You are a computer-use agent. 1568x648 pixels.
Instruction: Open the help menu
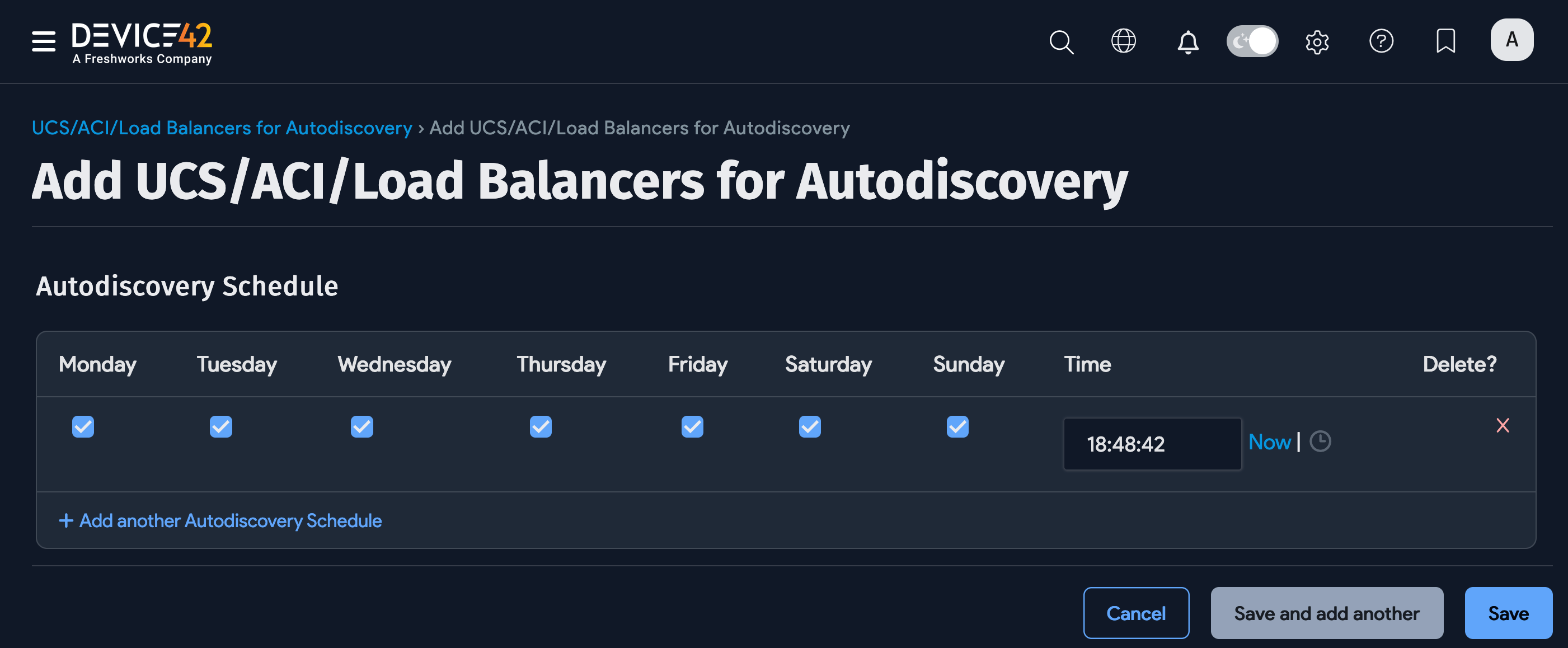tap(1381, 41)
